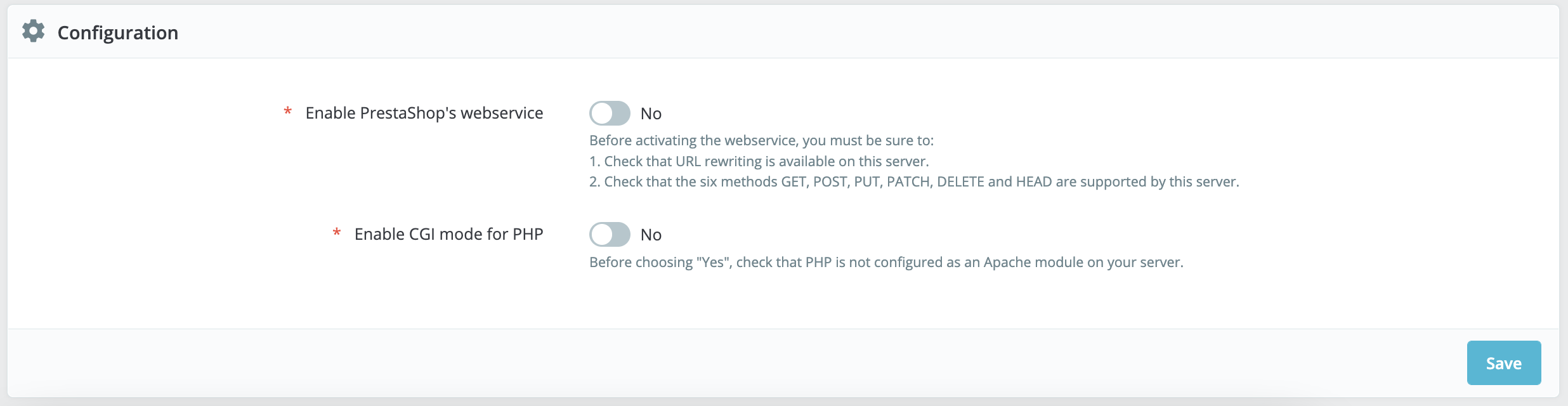
Task: Click "Apache module" in the CGI hint
Action: [x=1033, y=263]
